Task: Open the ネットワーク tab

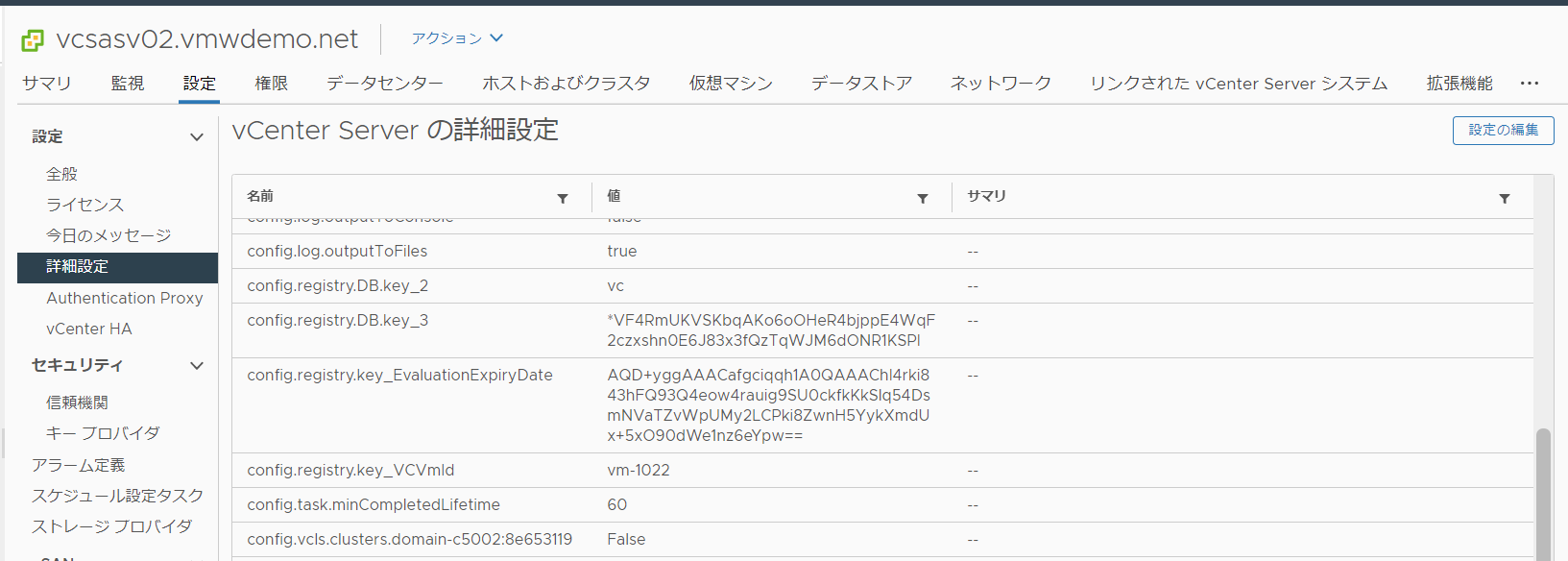Action: [1001, 84]
